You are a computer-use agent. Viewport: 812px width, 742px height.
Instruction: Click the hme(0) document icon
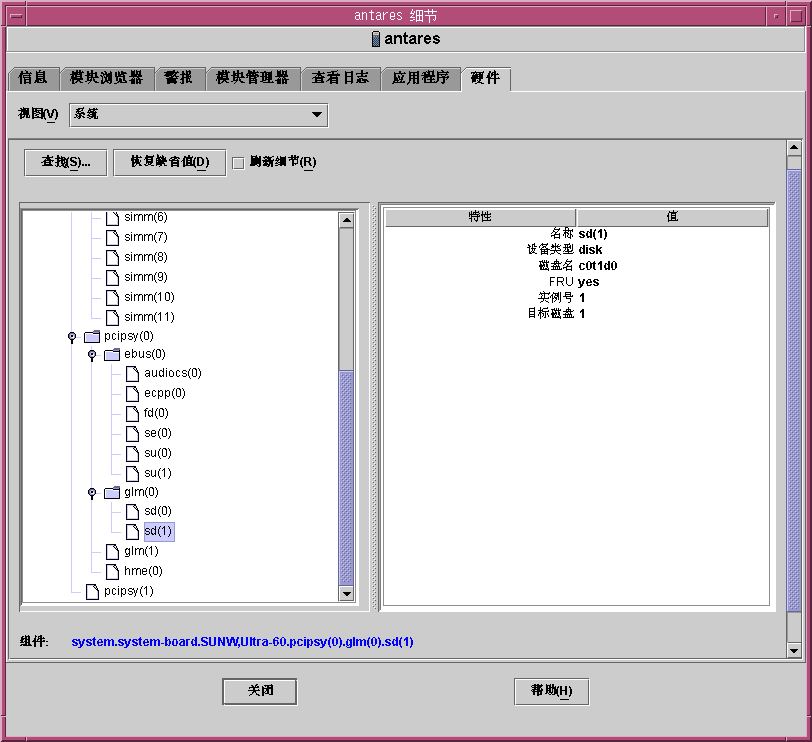(x=112, y=572)
